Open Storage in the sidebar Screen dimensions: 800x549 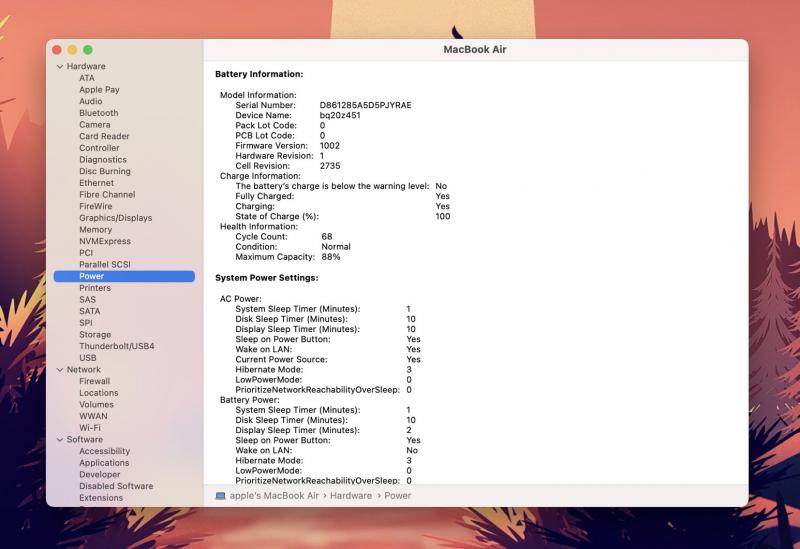tap(95, 335)
